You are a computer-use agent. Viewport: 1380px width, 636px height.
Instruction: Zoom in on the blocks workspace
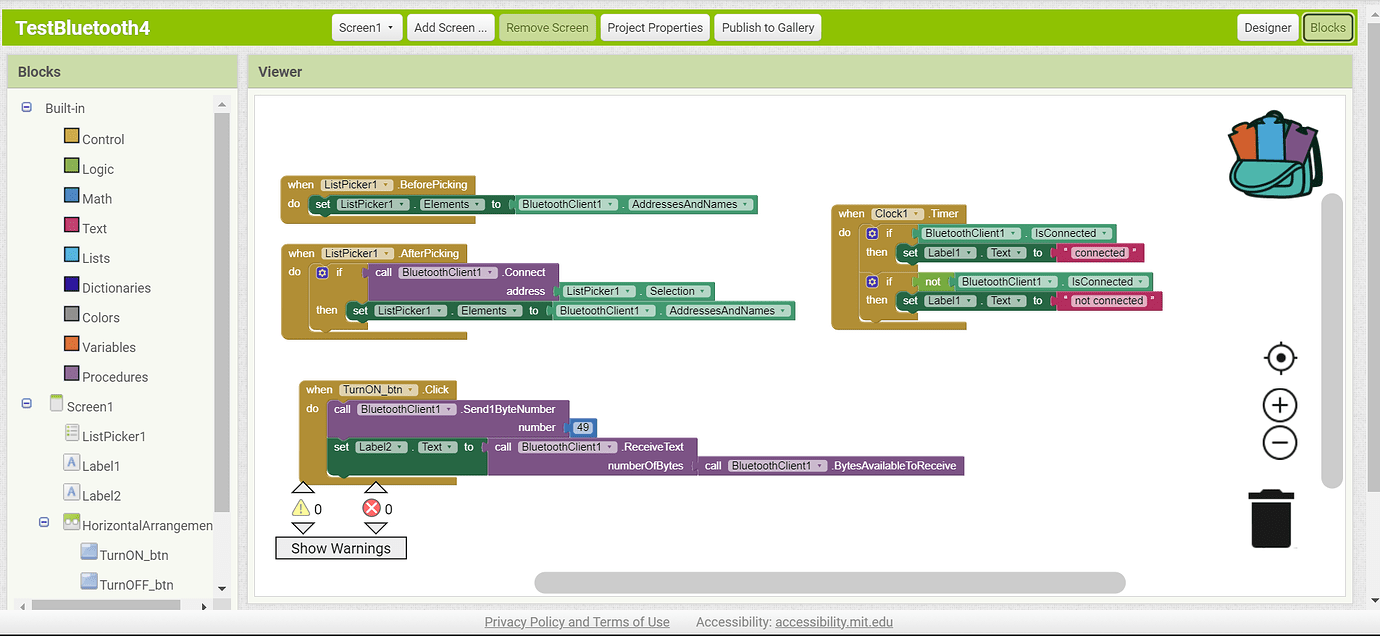coord(1280,405)
